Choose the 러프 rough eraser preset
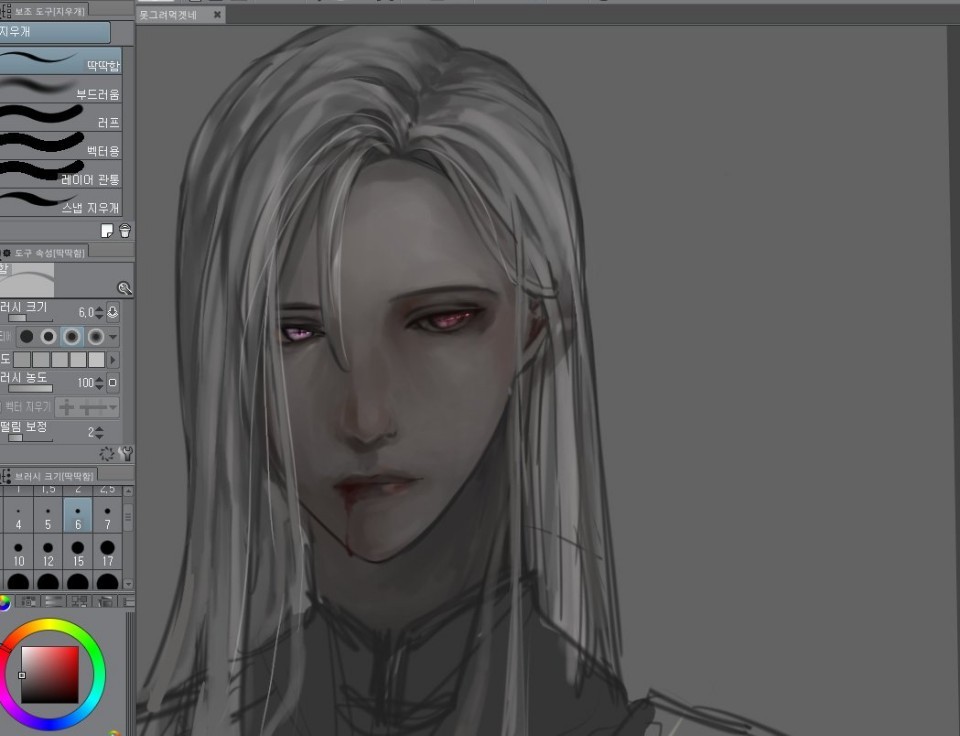This screenshot has width=960, height=736. (x=60, y=120)
